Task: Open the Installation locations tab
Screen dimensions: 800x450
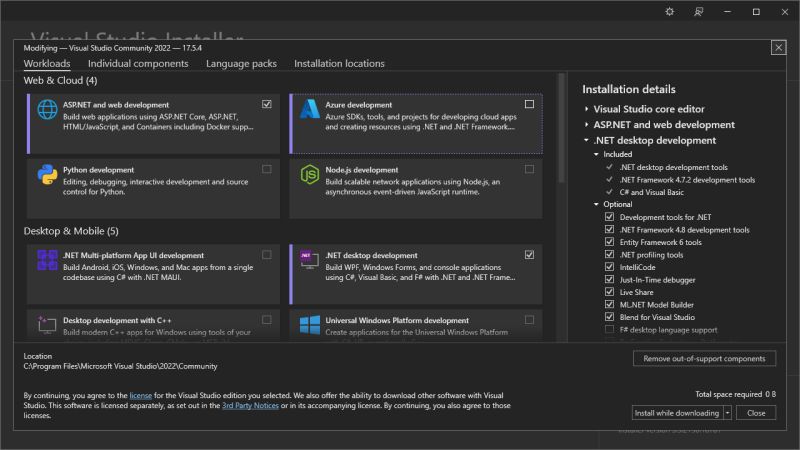Action: click(339, 63)
